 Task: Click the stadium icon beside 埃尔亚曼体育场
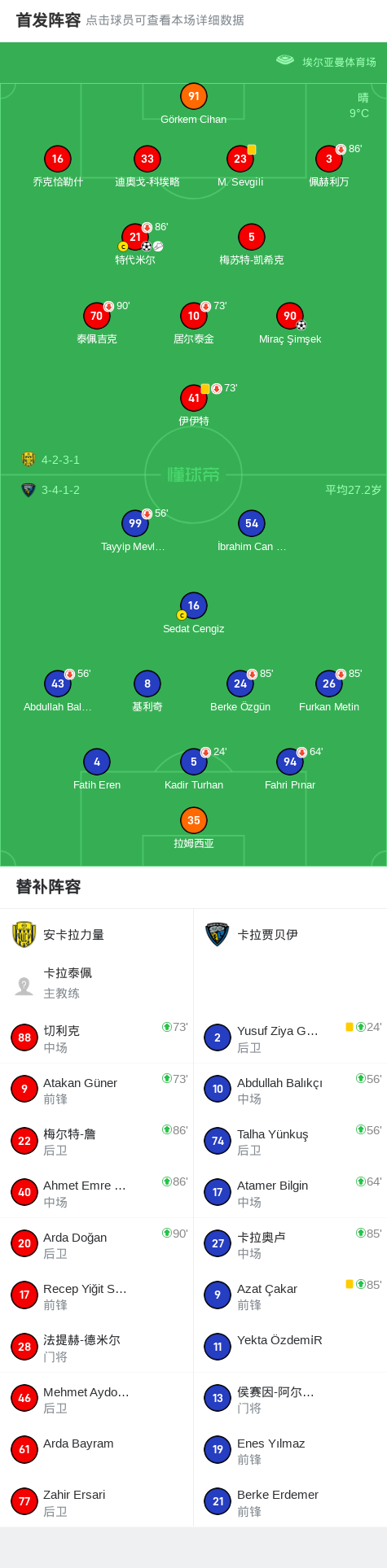pyautogui.click(x=284, y=60)
